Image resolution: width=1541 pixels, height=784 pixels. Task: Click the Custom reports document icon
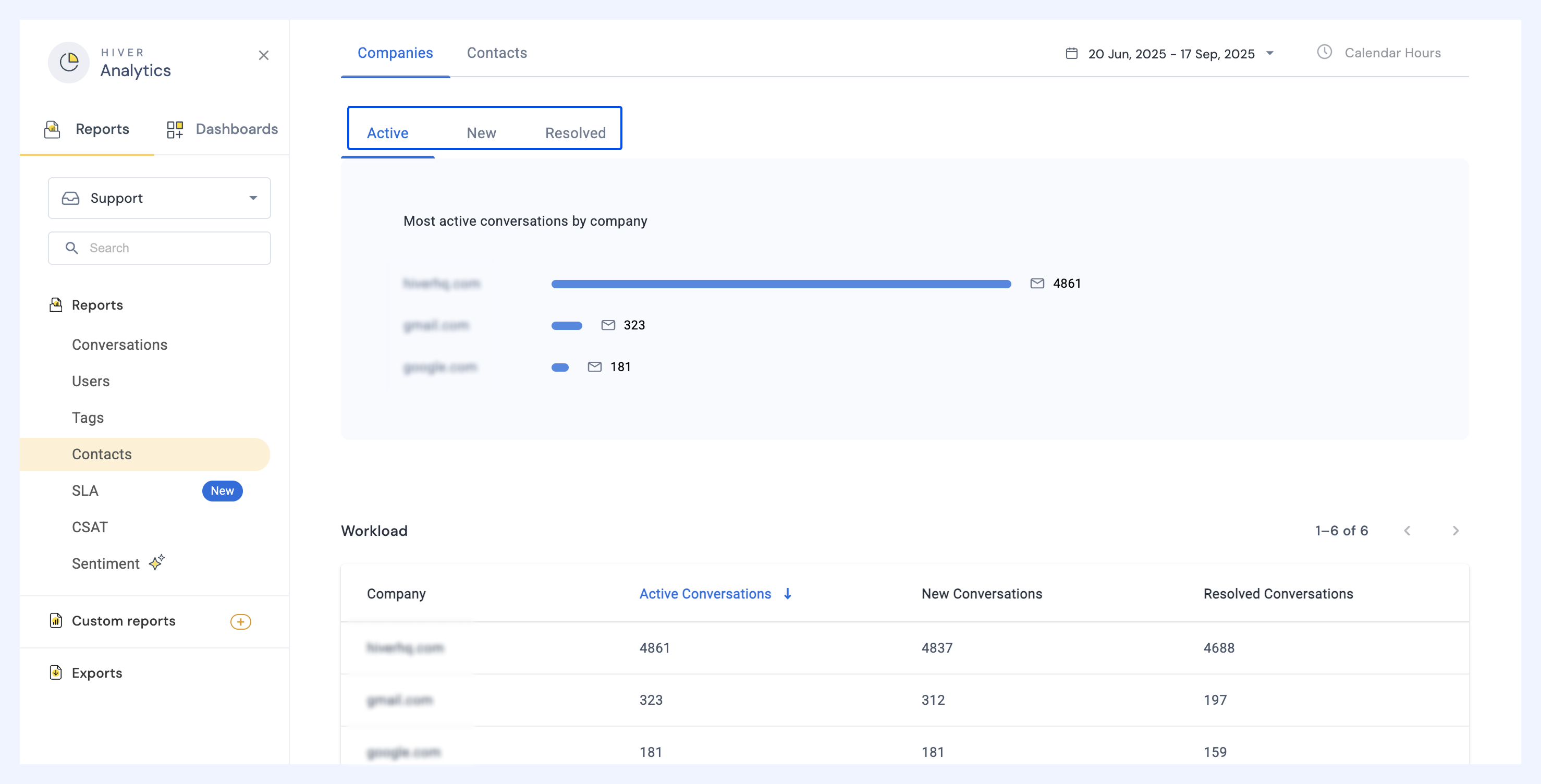tap(56, 621)
